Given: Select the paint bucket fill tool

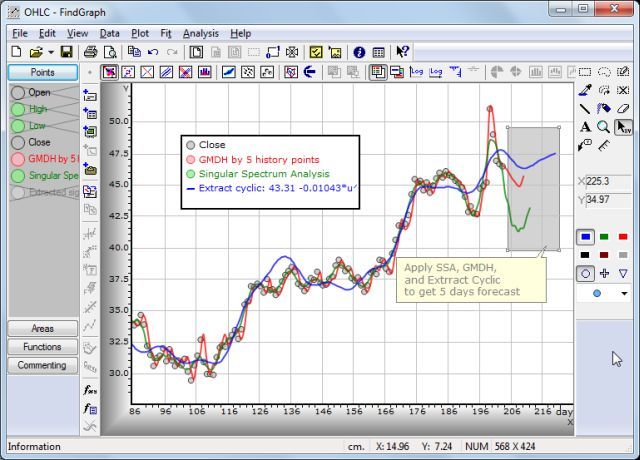Looking at the screenshot, I should click(604, 109).
